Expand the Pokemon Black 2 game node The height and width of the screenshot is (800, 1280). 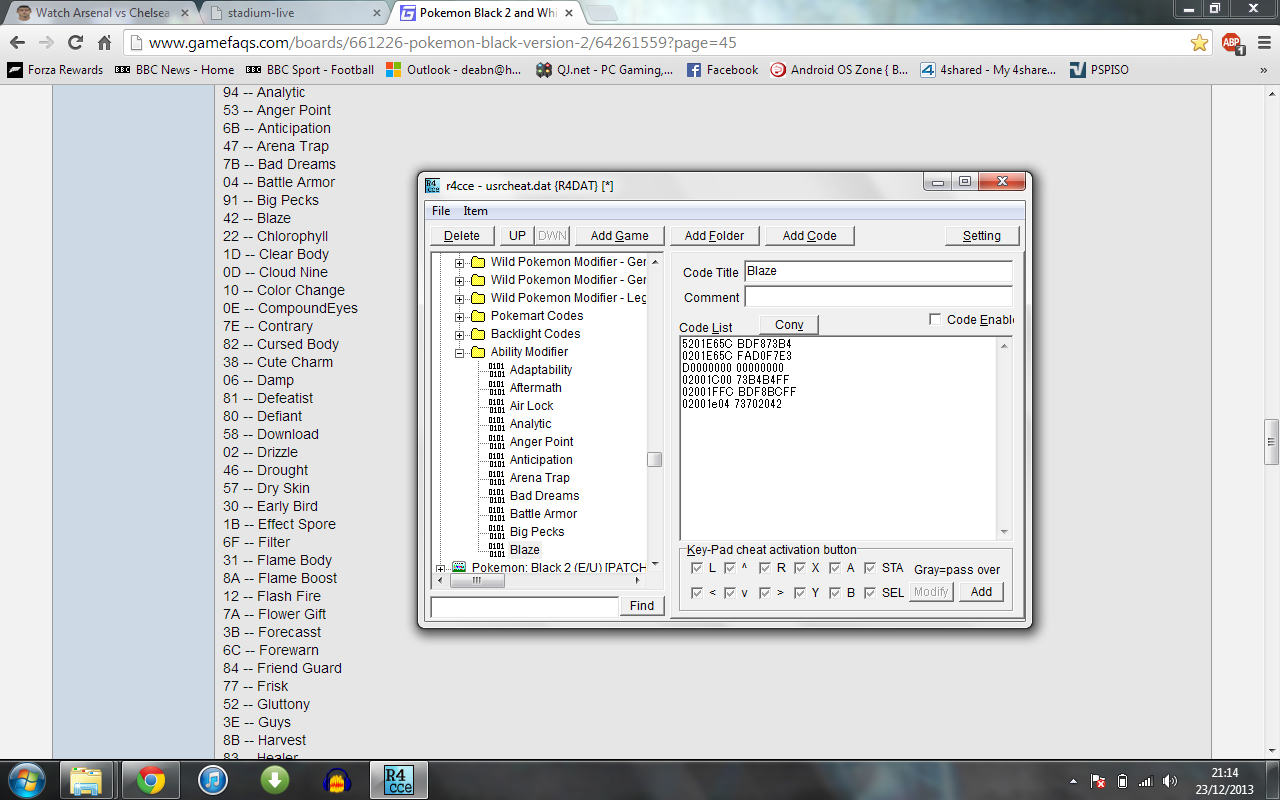pyautogui.click(x=440, y=568)
